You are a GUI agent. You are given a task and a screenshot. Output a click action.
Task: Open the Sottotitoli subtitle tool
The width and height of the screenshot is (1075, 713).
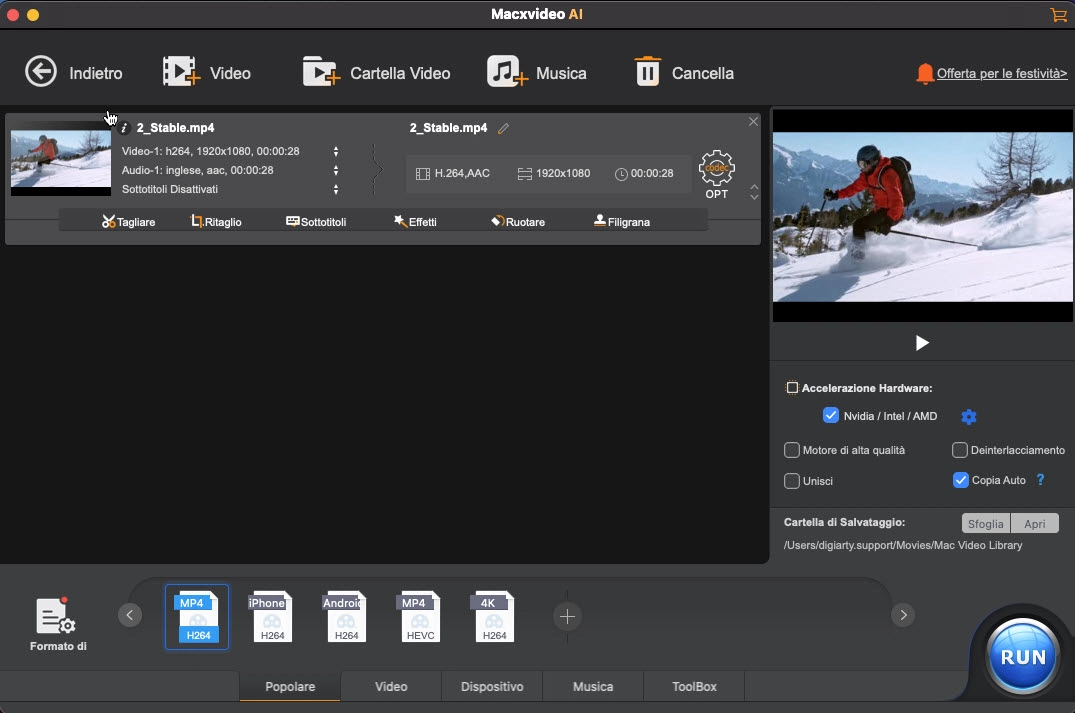[x=316, y=221]
